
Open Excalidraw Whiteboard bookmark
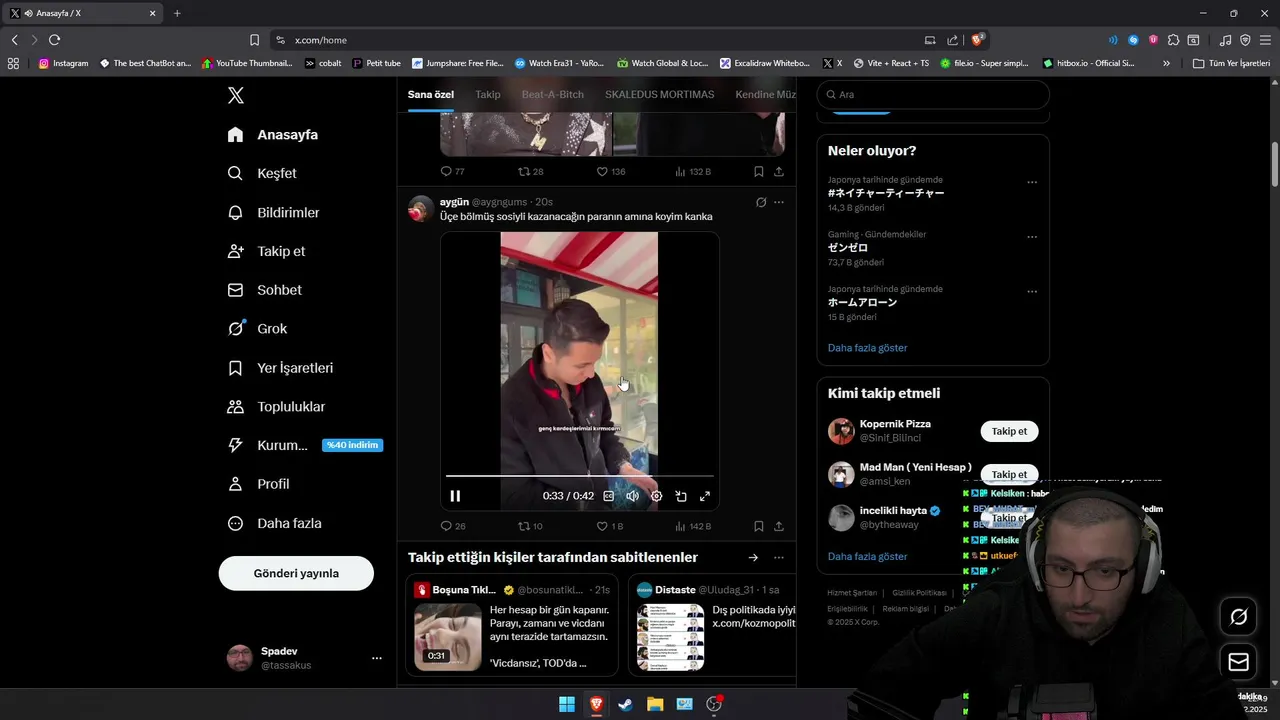coord(765,63)
